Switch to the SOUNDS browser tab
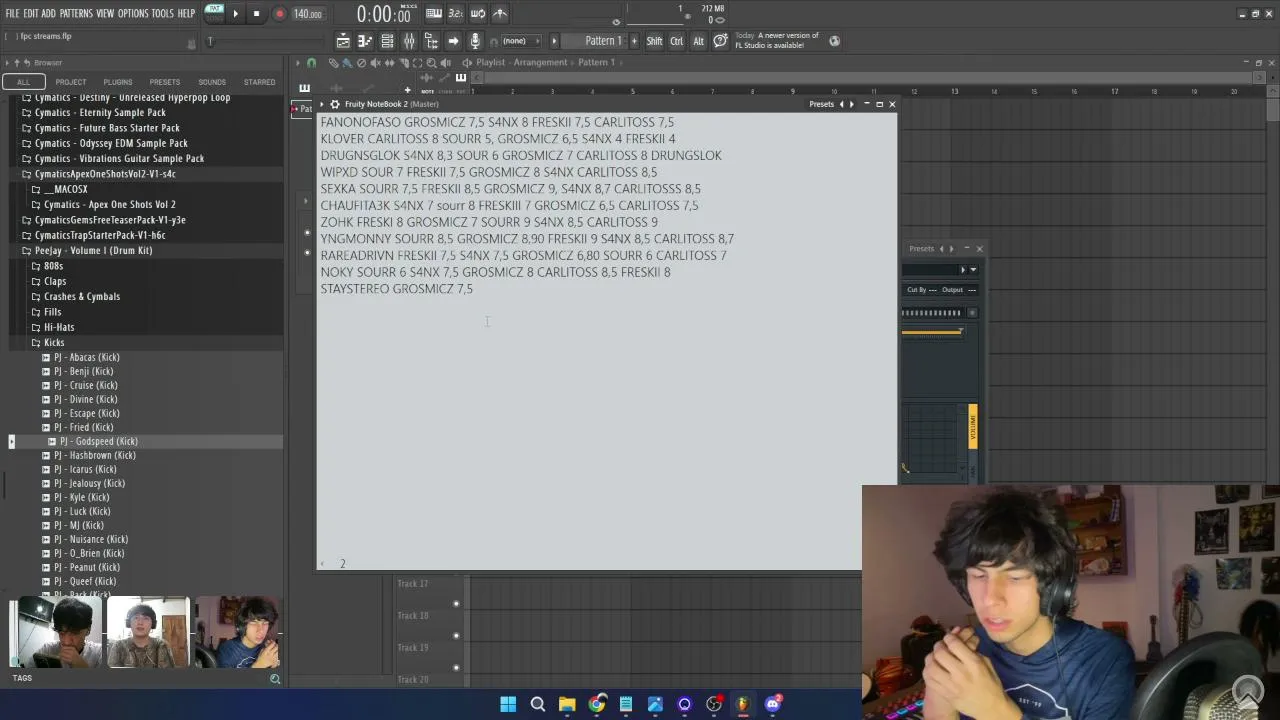This screenshot has width=1280, height=720. (212, 82)
